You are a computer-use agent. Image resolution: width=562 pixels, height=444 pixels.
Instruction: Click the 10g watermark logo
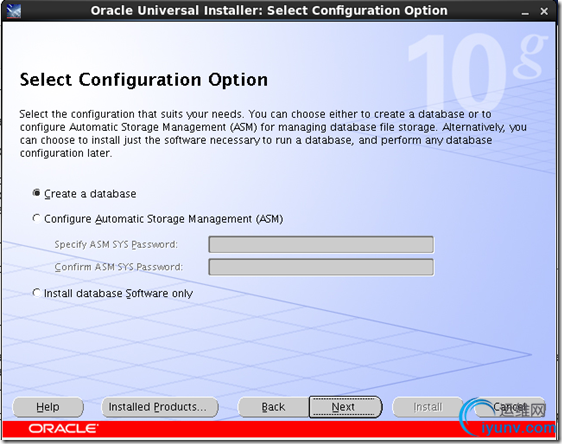477,71
